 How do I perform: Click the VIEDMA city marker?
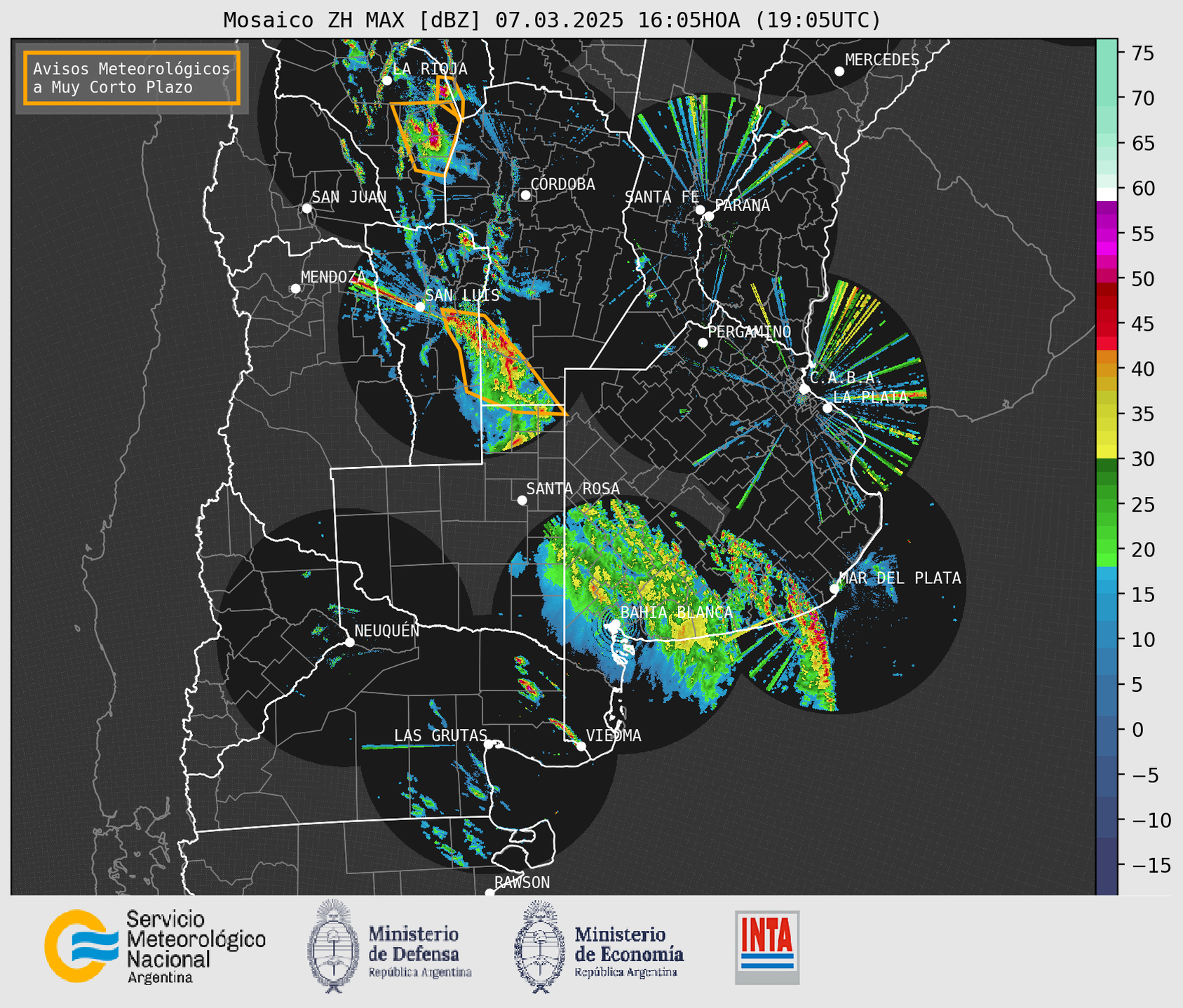point(581,746)
